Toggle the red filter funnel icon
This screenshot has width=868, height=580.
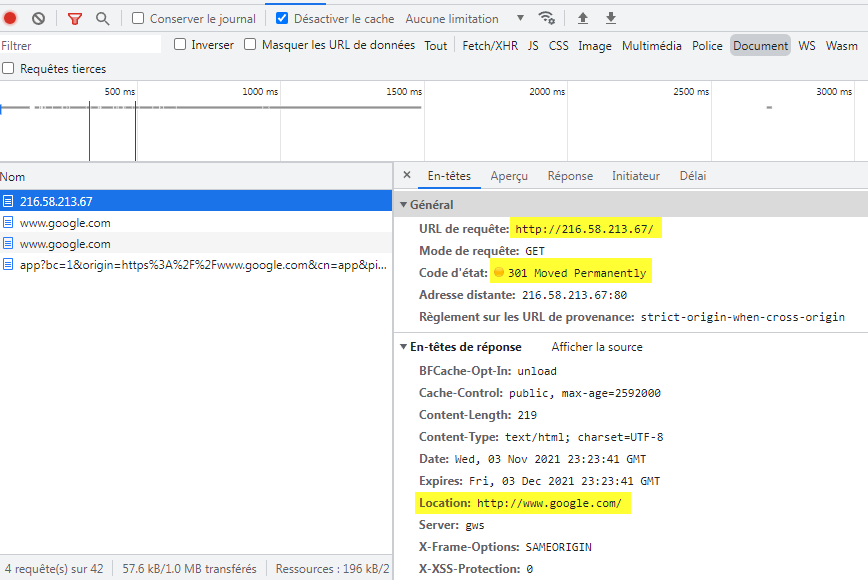coord(75,19)
